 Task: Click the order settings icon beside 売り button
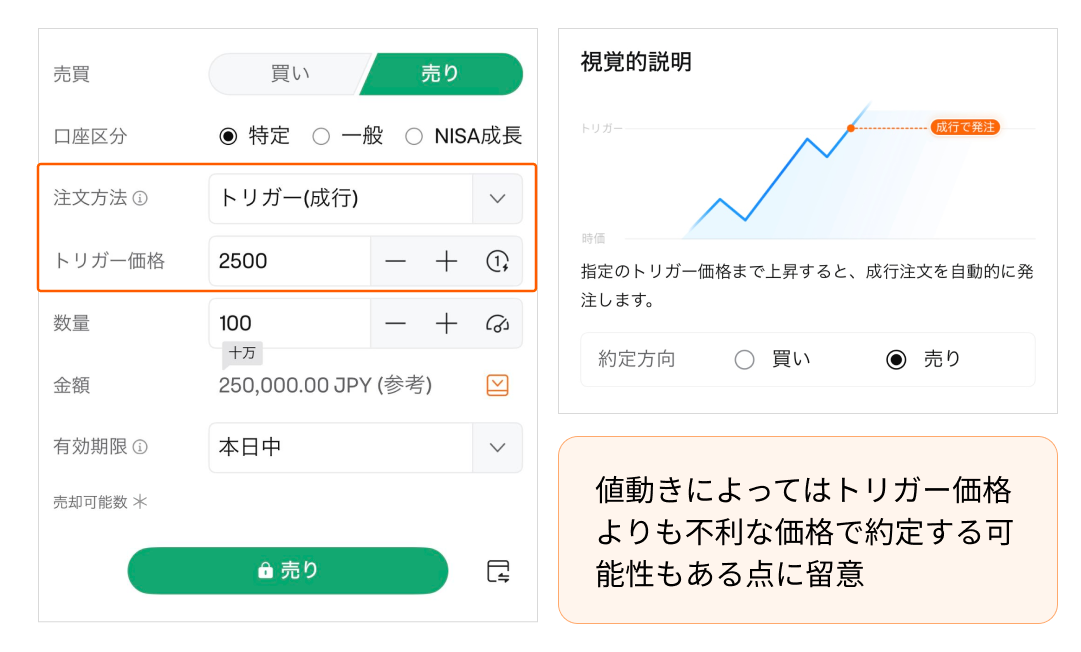[497, 571]
